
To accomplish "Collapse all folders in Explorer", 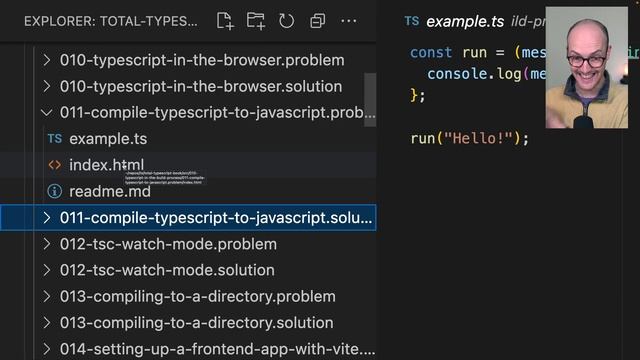I will point(318,21).
